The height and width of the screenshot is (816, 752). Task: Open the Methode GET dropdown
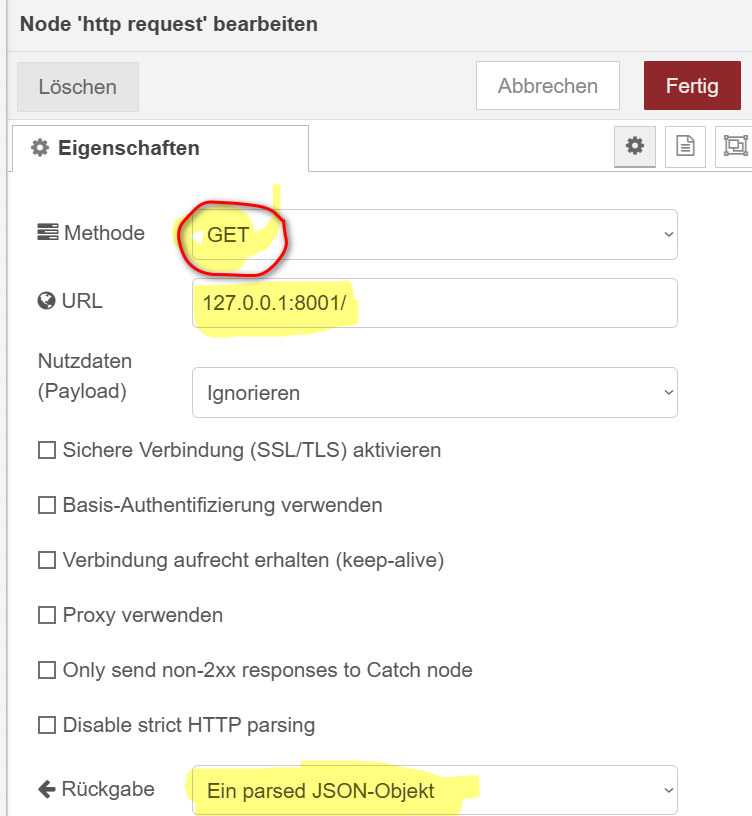(435, 235)
